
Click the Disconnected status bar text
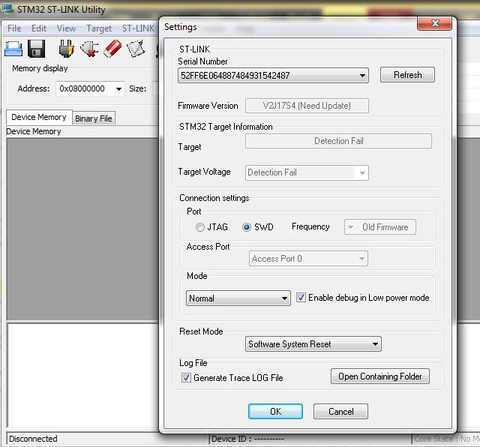coord(33,439)
